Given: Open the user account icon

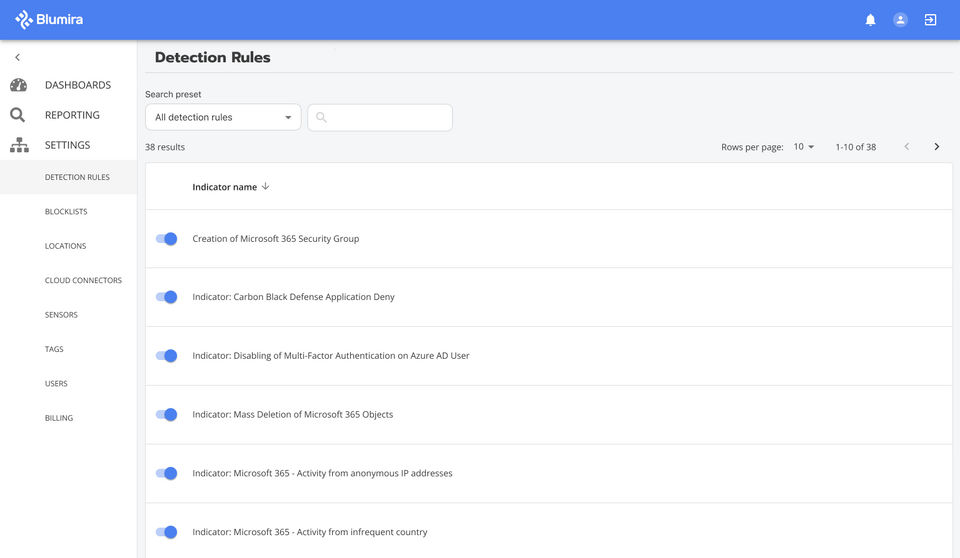Looking at the screenshot, I should tap(900, 20).
